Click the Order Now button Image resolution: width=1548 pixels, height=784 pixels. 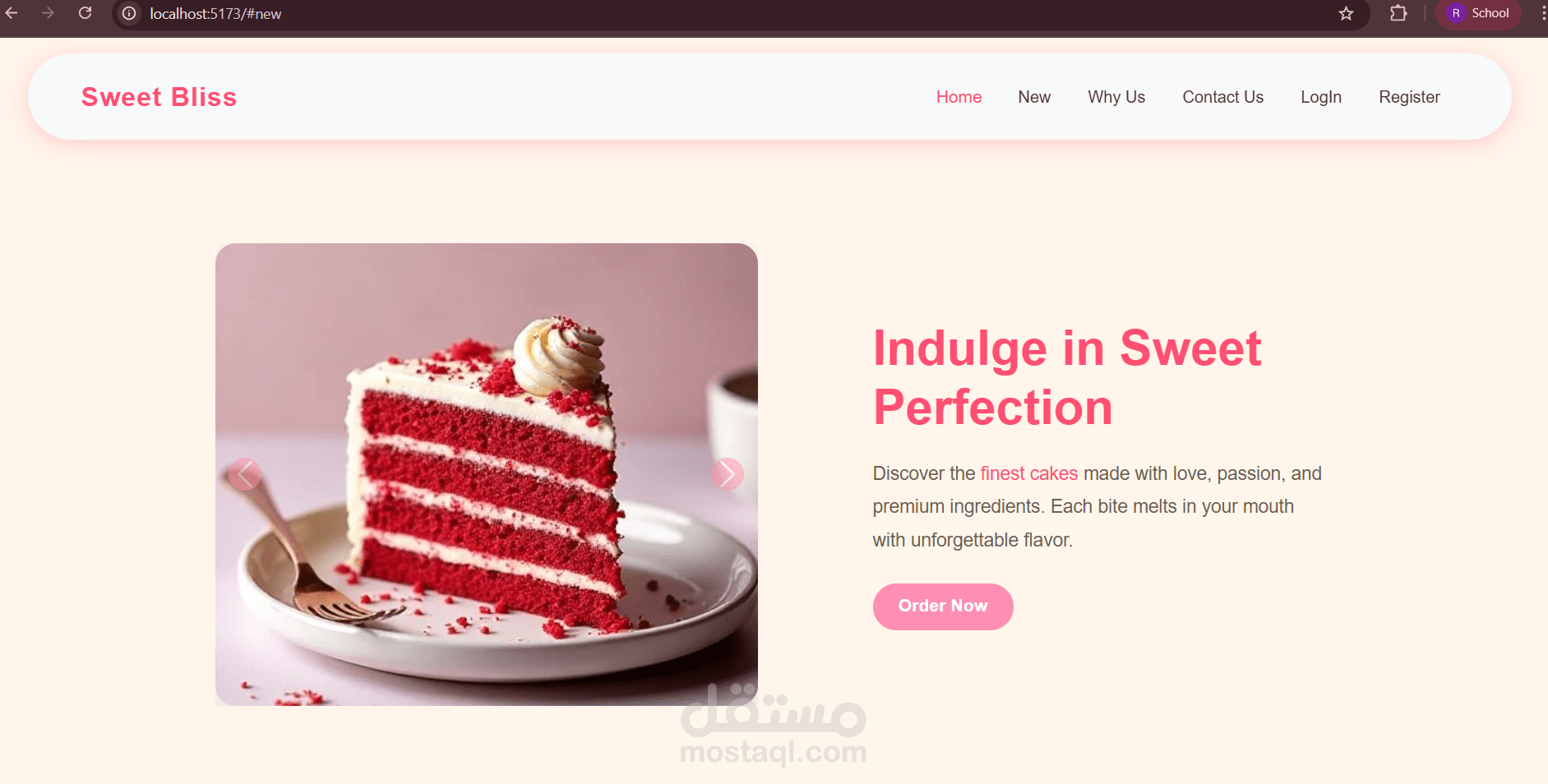tap(943, 606)
